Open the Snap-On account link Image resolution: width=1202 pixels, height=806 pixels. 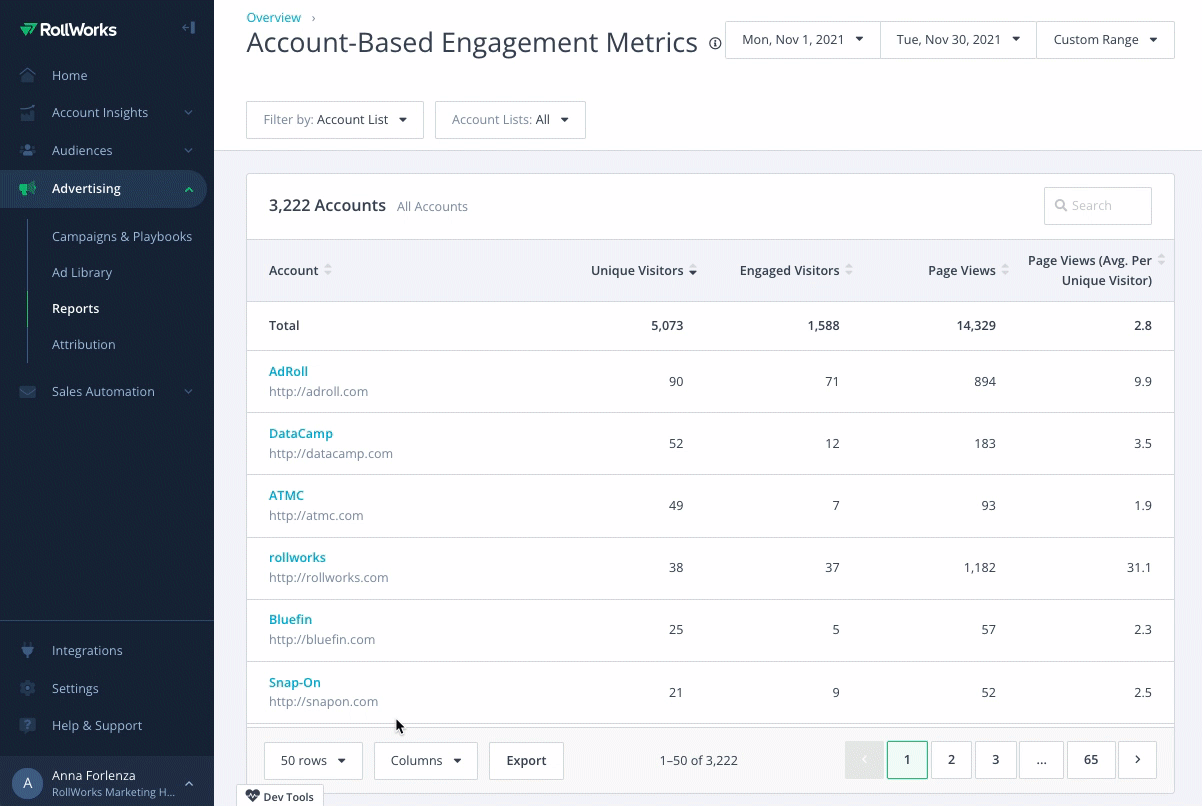coord(295,683)
